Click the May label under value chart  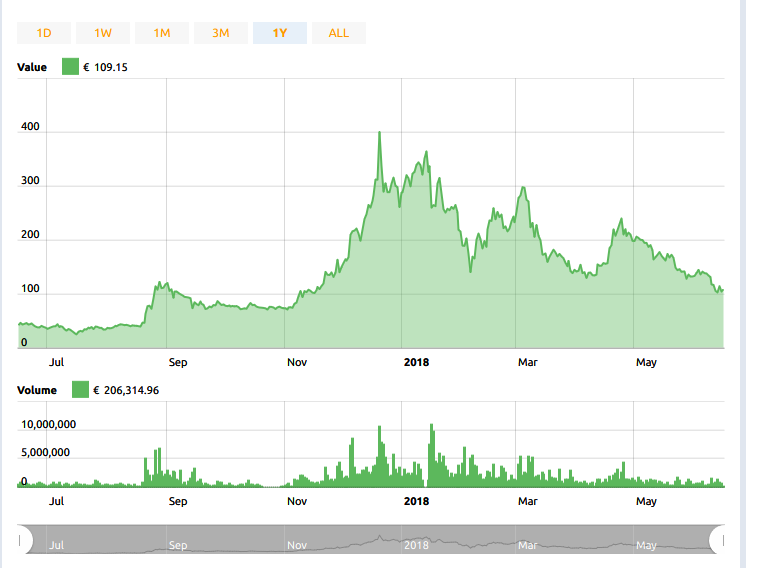pos(646,362)
